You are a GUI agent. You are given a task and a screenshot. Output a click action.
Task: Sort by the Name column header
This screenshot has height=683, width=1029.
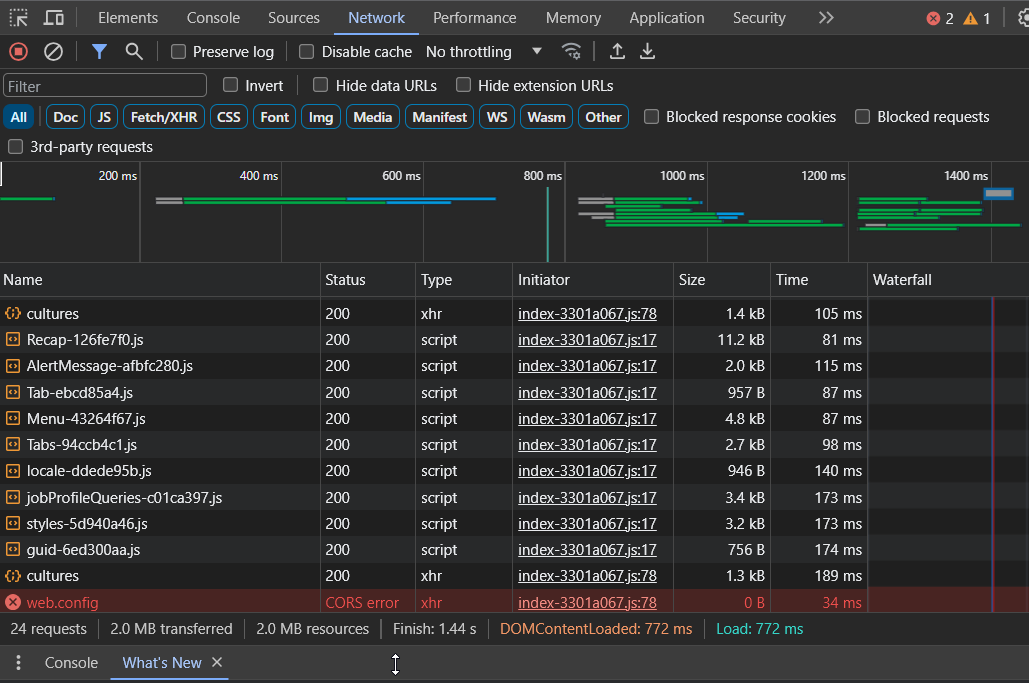click(160, 279)
